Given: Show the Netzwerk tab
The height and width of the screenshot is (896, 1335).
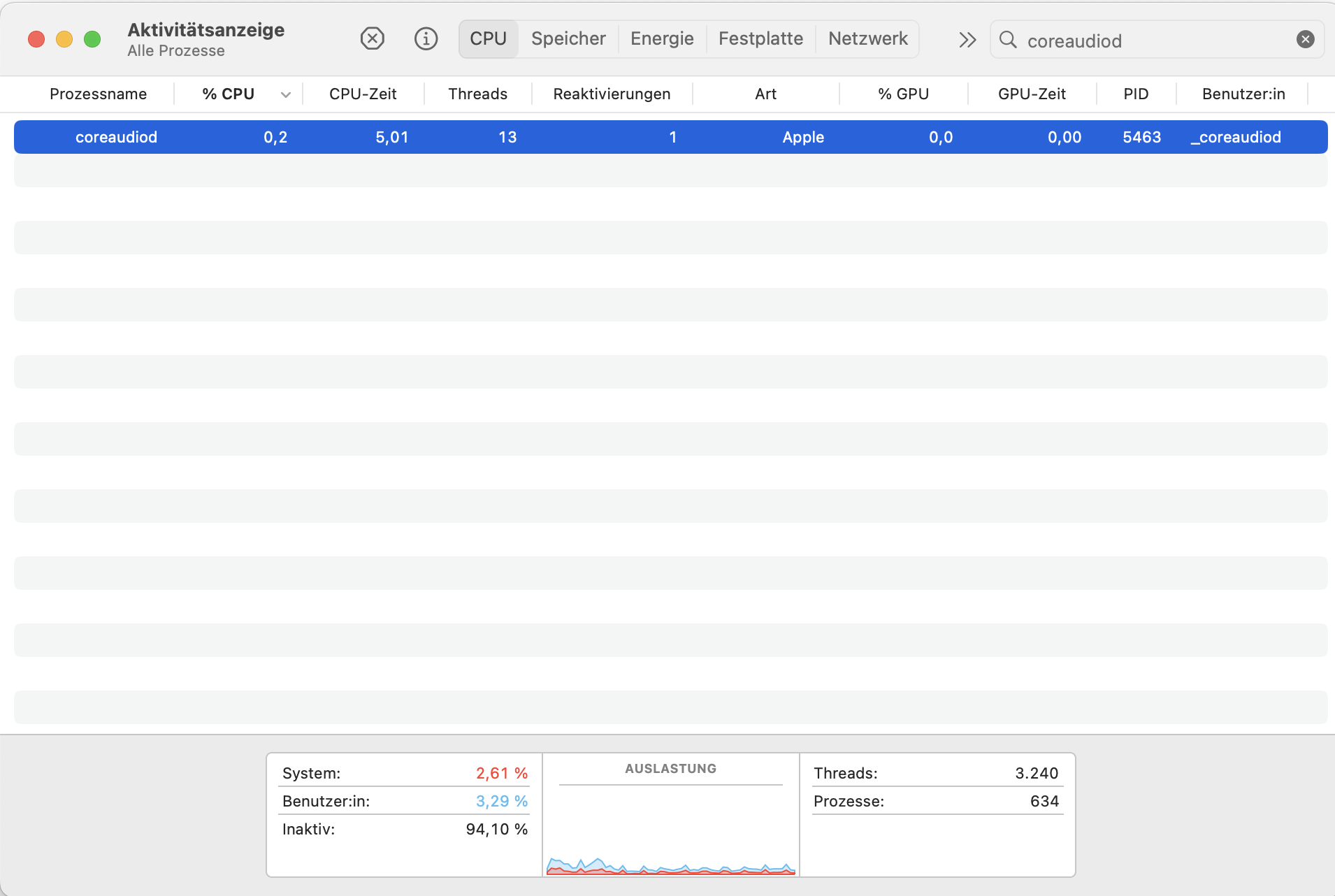Looking at the screenshot, I should click(867, 38).
